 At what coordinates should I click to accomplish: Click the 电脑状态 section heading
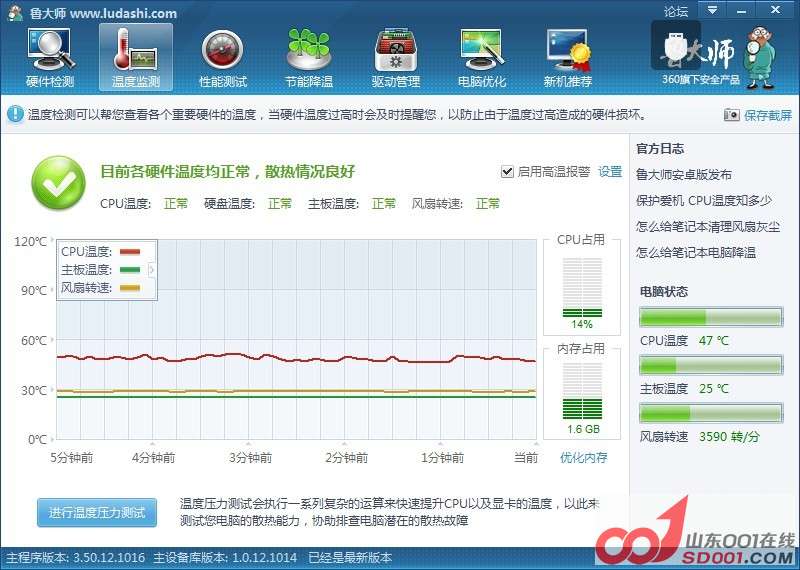point(664,292)
